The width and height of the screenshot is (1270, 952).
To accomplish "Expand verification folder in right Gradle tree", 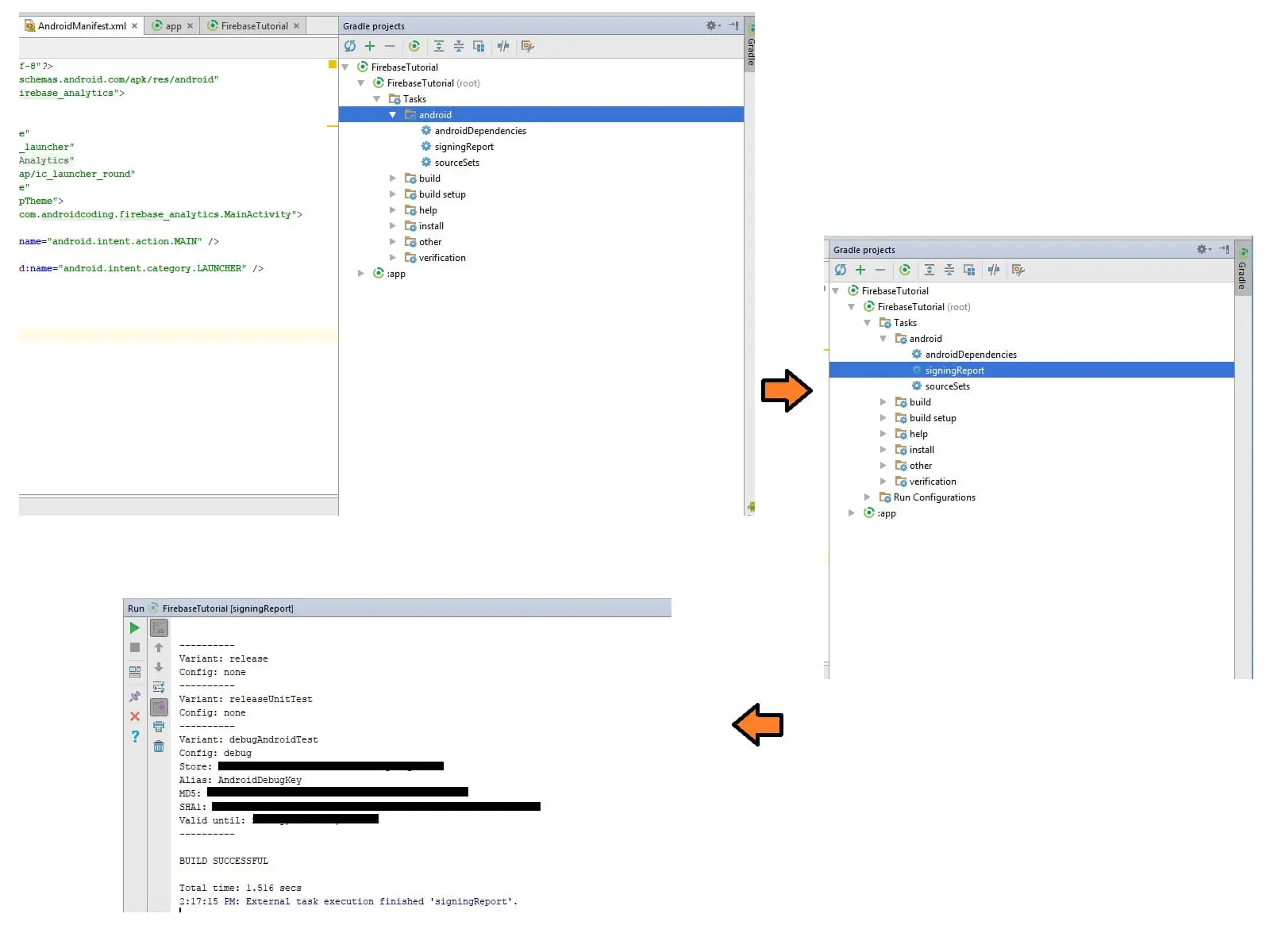I will click(x=883, y=482).
